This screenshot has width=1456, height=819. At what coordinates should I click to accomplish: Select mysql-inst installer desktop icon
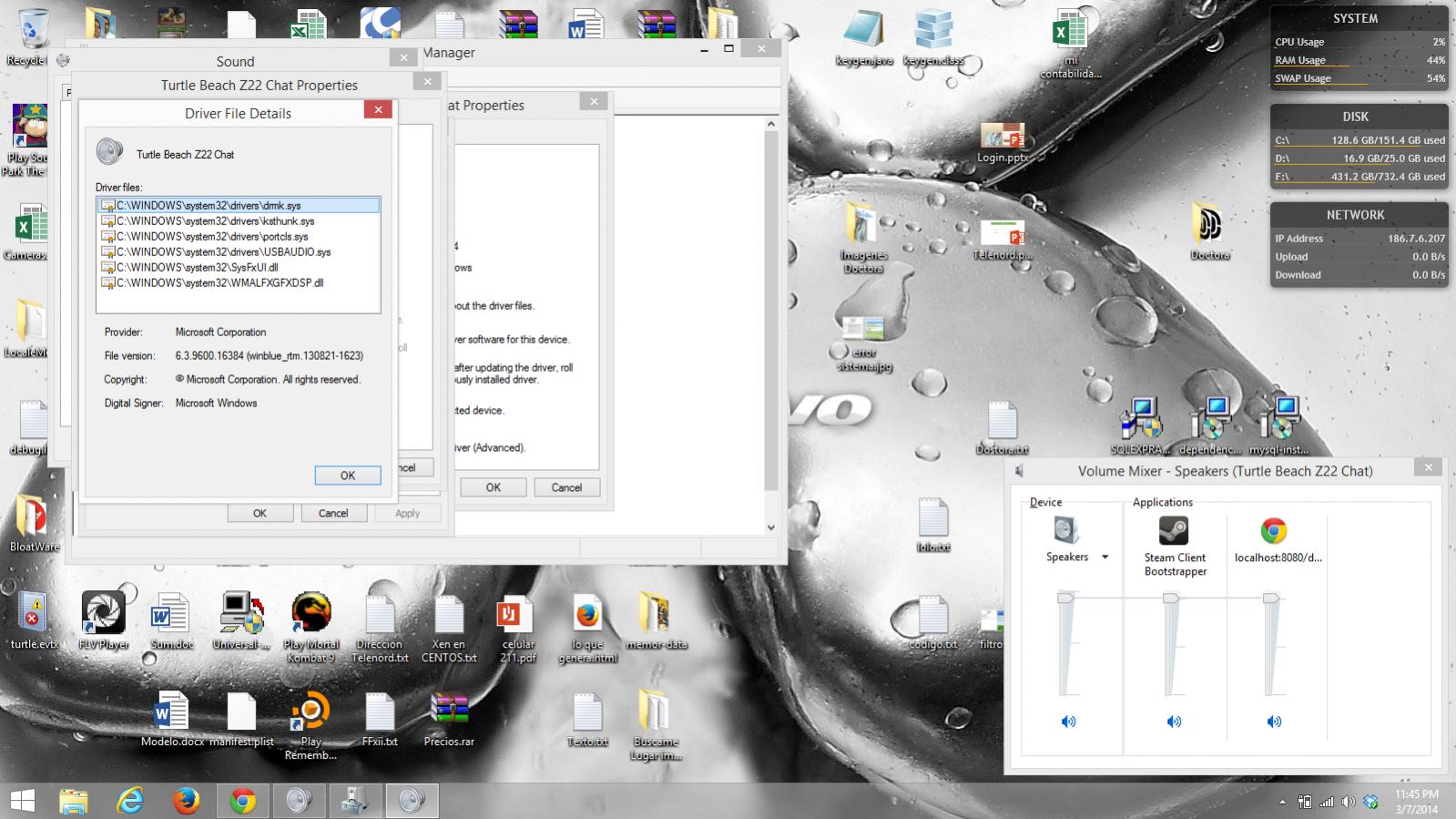[x=1279, y=425]
